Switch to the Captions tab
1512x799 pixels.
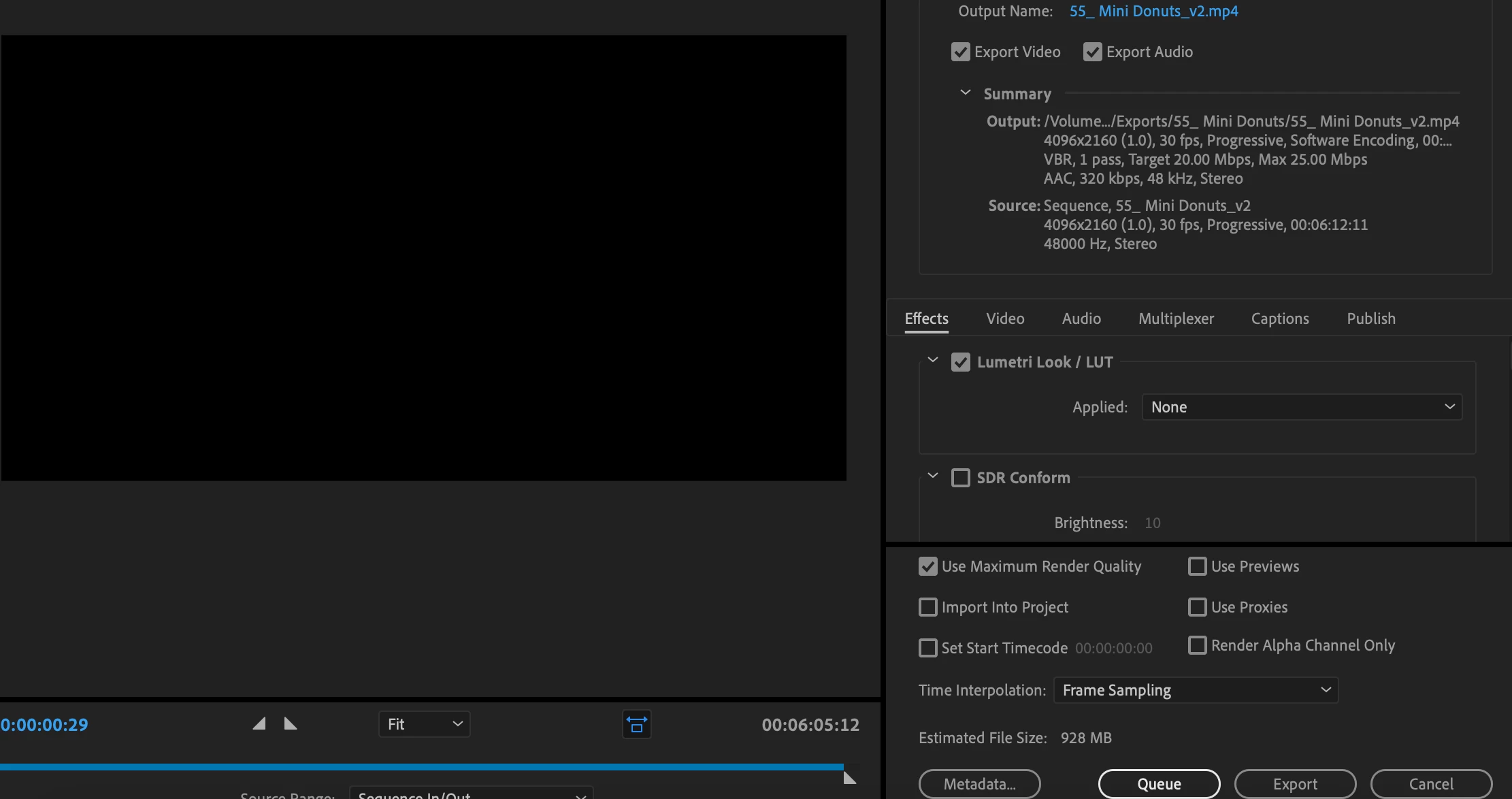point(1279,319)
